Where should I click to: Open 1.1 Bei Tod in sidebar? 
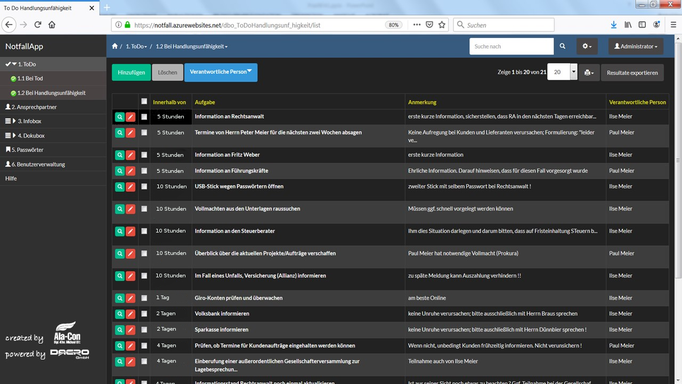[x=53, y=78]
